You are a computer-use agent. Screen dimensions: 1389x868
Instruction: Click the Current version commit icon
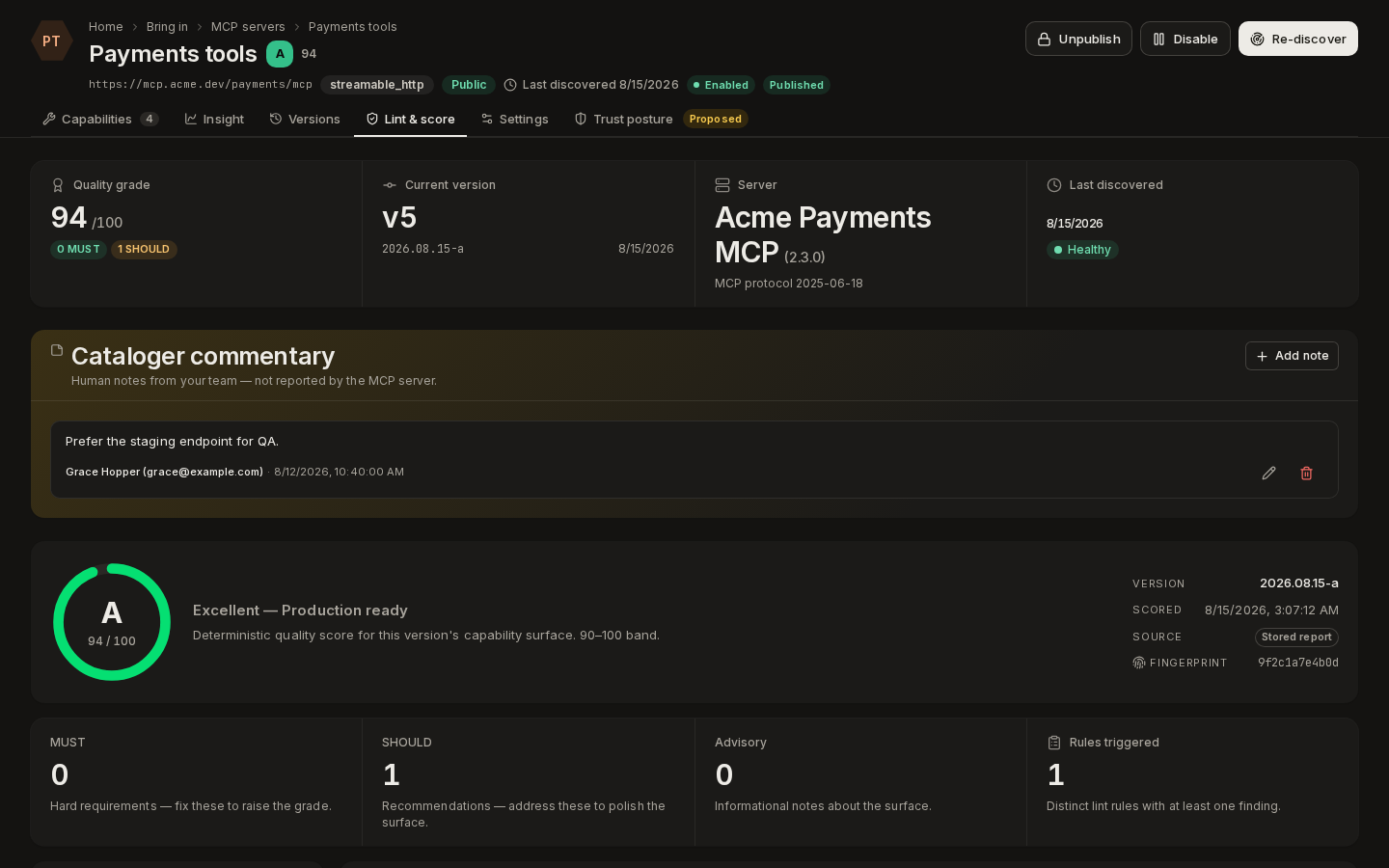(x=390, y=185)
